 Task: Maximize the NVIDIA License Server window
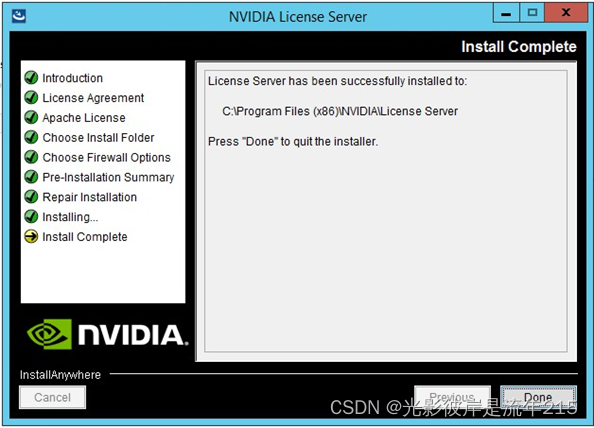[x=532, y=13]
